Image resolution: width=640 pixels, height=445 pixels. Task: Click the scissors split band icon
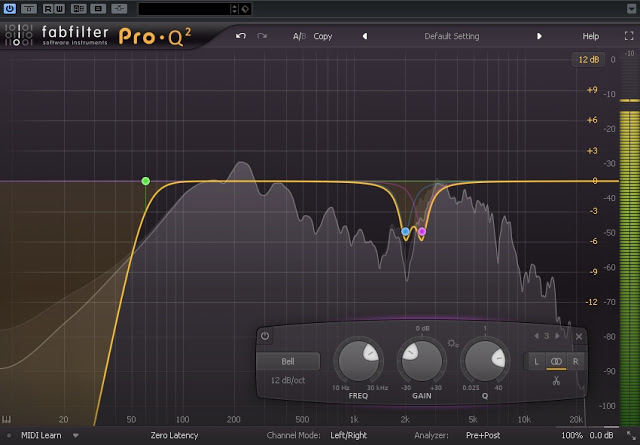pyautogui.click(x=554, y=380)
